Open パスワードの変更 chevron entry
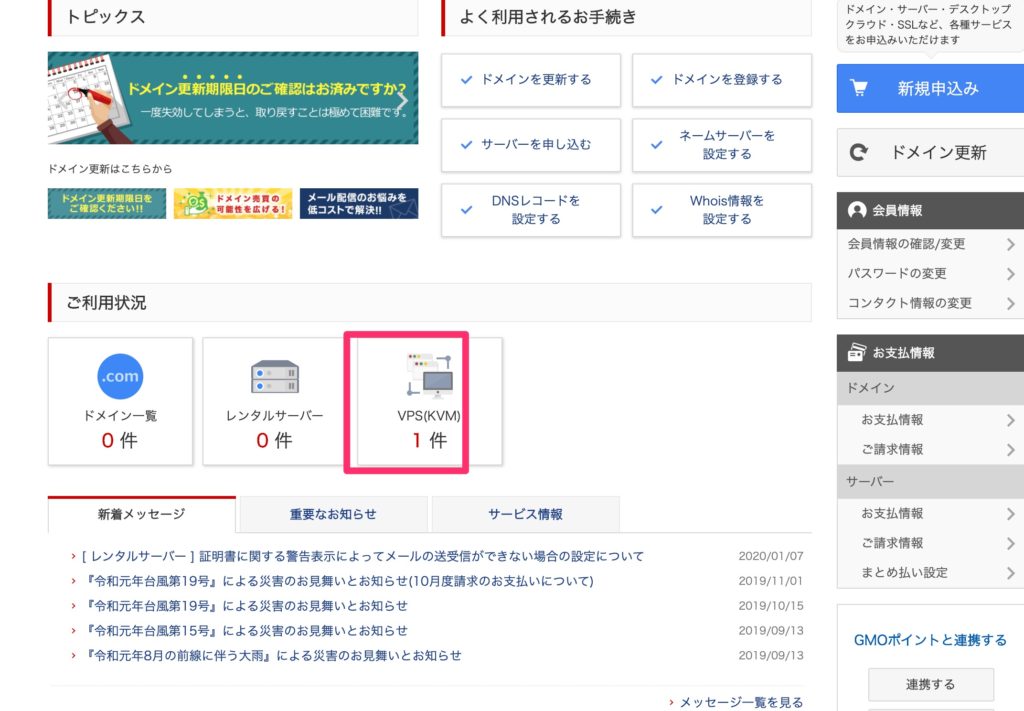This screenshot has width=1024, height=711. pyautogui.click(x=1011, y=274)
